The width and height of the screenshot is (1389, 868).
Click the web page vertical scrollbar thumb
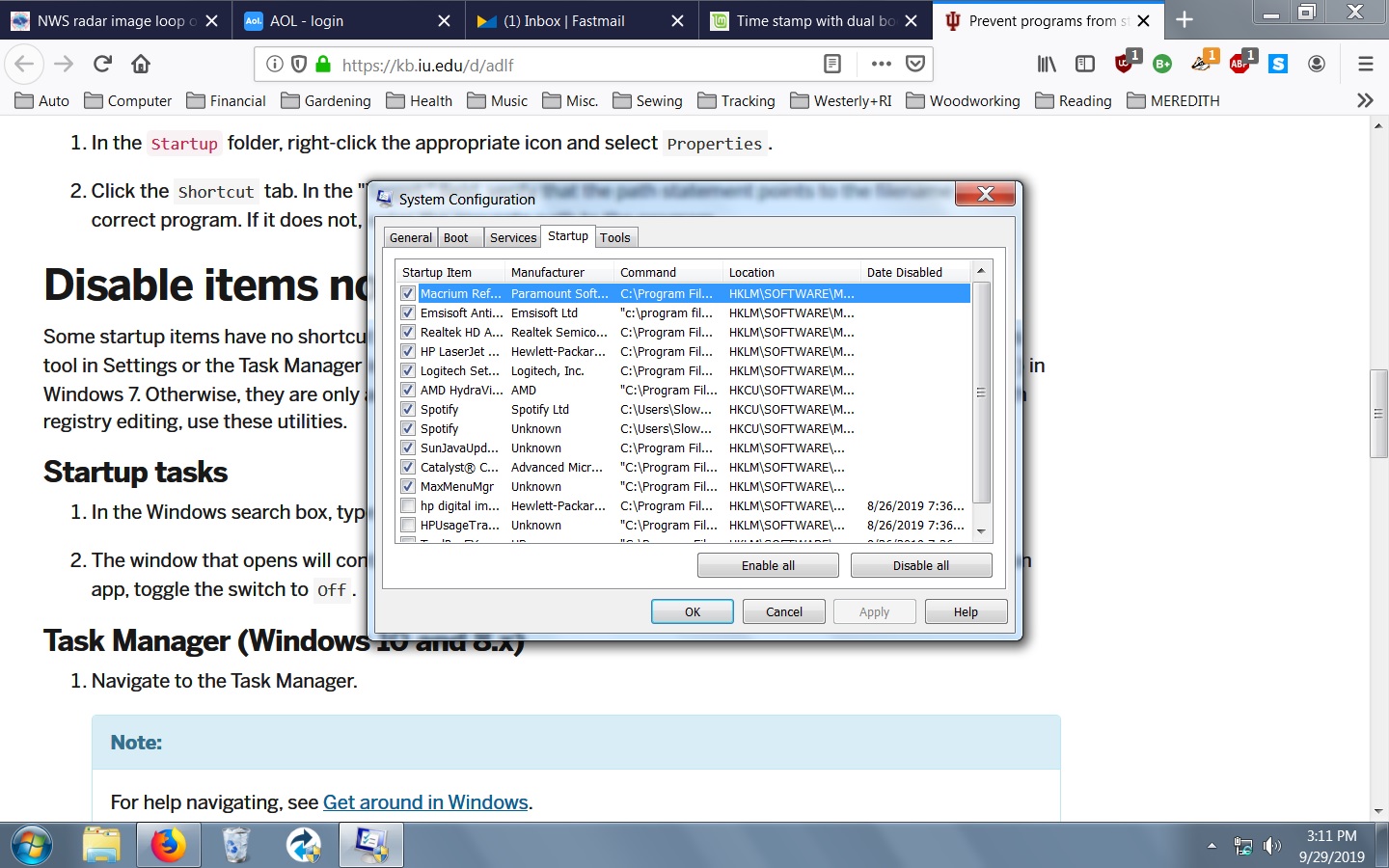point(1378,414)
